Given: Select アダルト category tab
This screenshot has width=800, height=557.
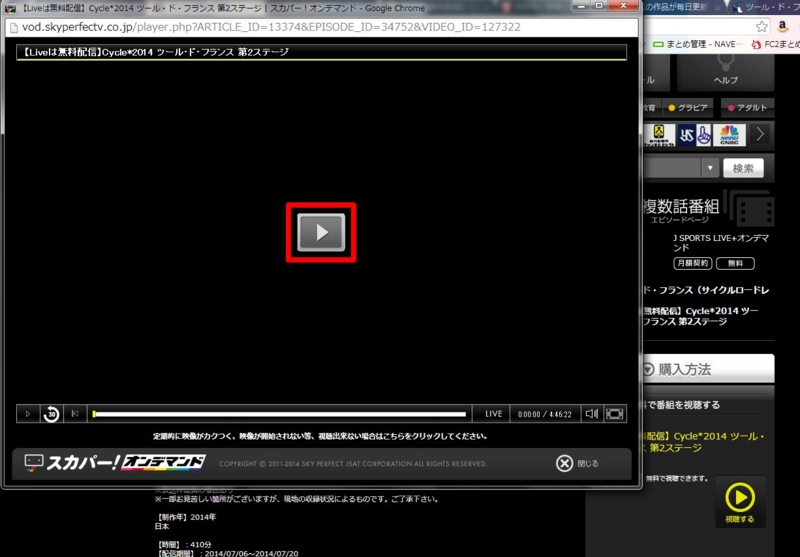Looking at the screenshot, I should [x=747, y=108].
